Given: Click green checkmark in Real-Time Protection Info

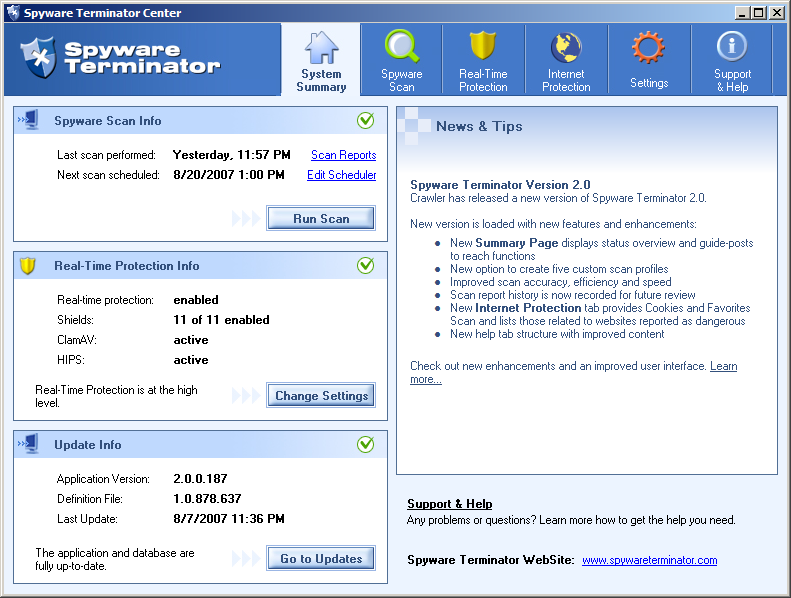Looking at the screenshot, I should 366,266.
